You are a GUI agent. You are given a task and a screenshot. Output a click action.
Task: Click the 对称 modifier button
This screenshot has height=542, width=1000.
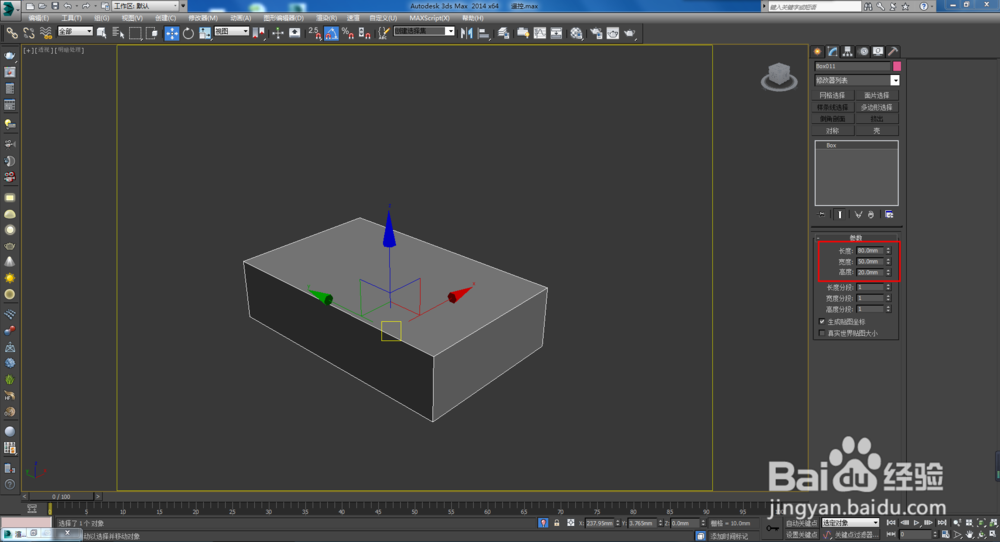coord(832,131)
